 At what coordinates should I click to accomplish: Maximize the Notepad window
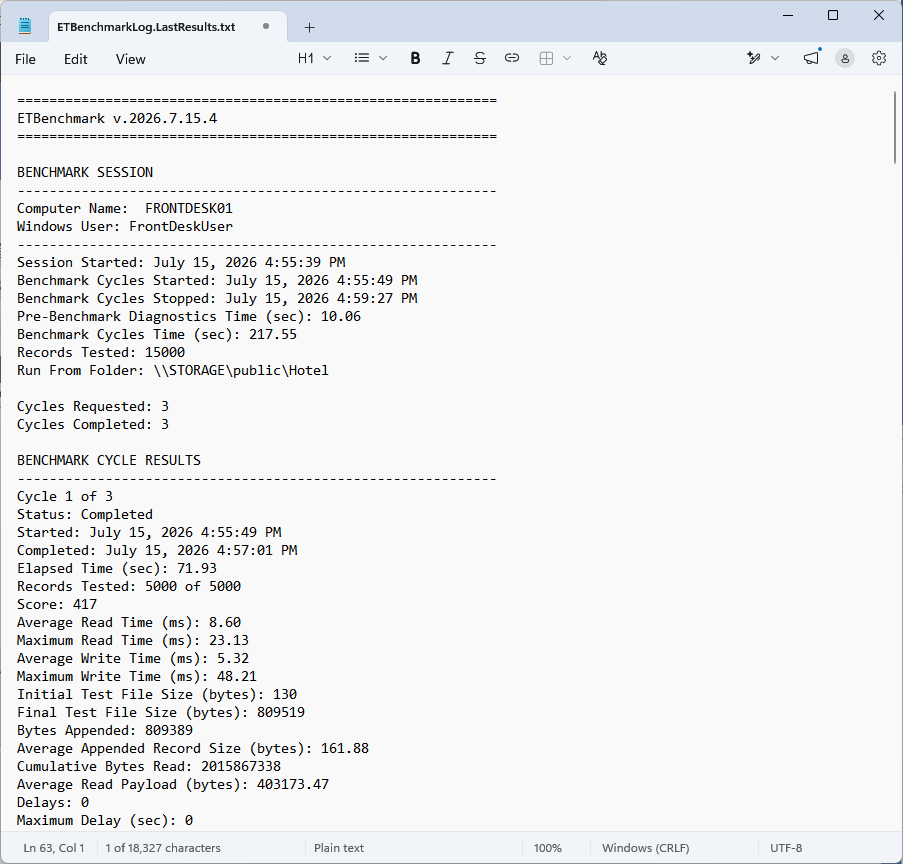point(833,16)
